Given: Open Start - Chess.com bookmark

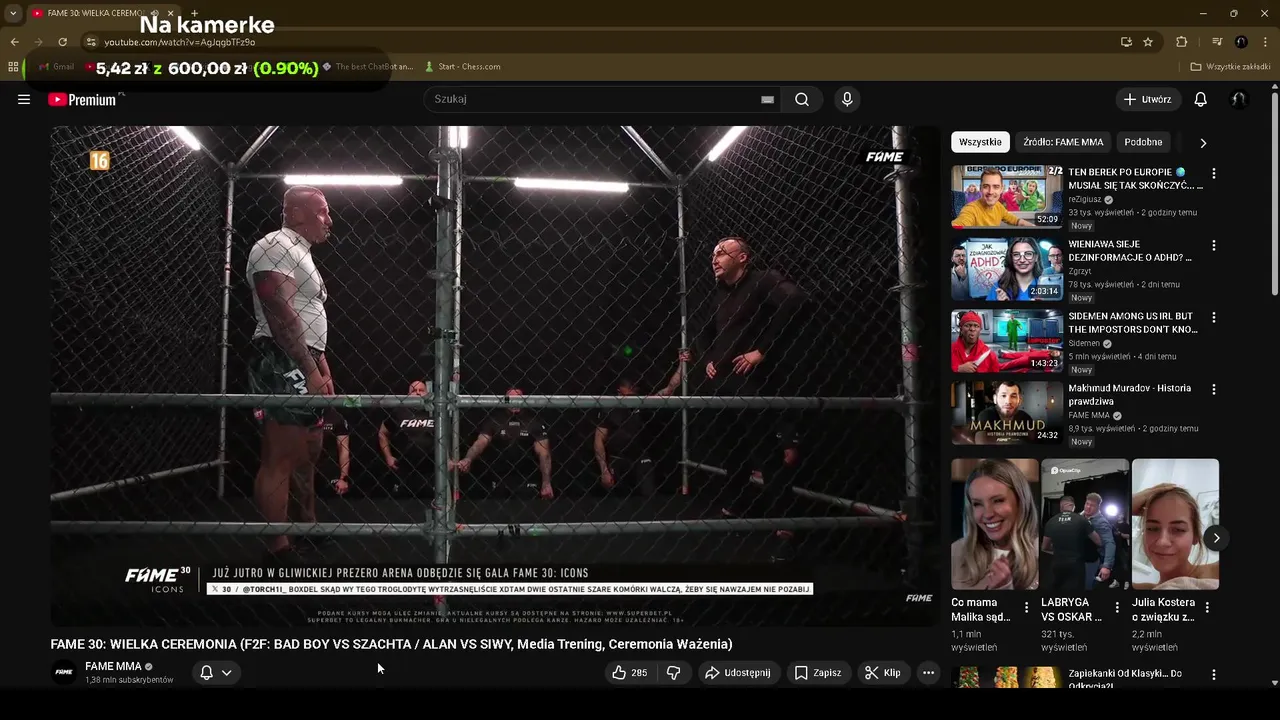Looking at the screenshot, I should point(462,67).
